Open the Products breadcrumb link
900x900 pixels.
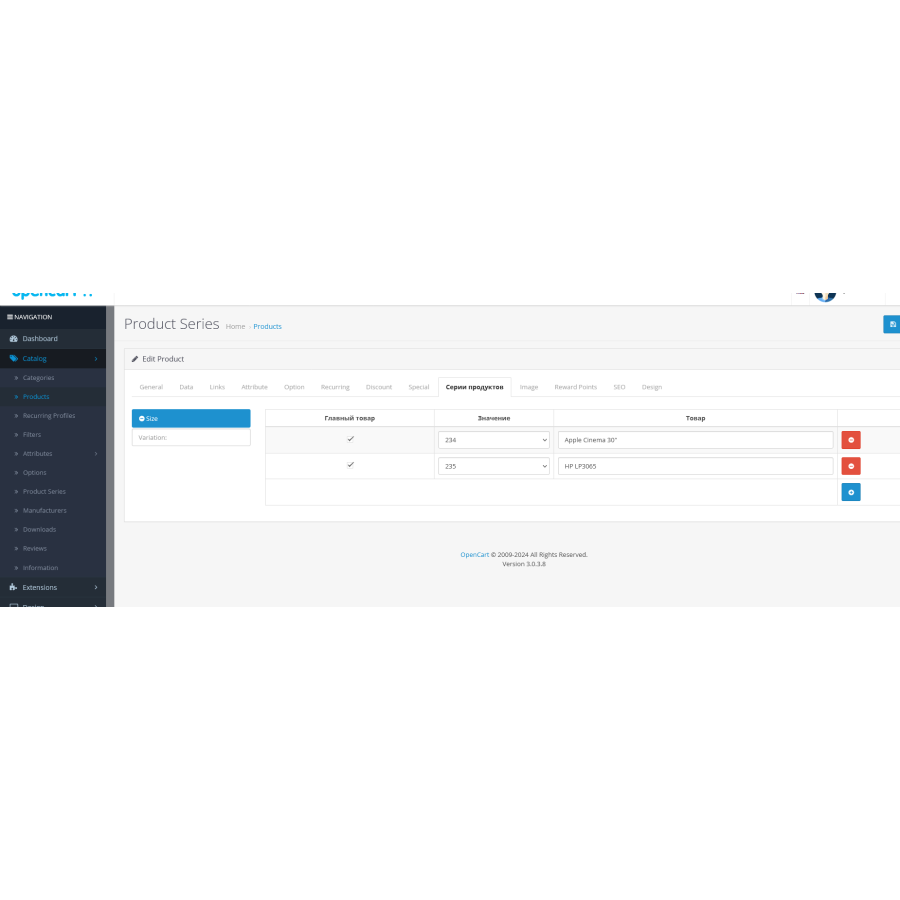coord(267,327)
